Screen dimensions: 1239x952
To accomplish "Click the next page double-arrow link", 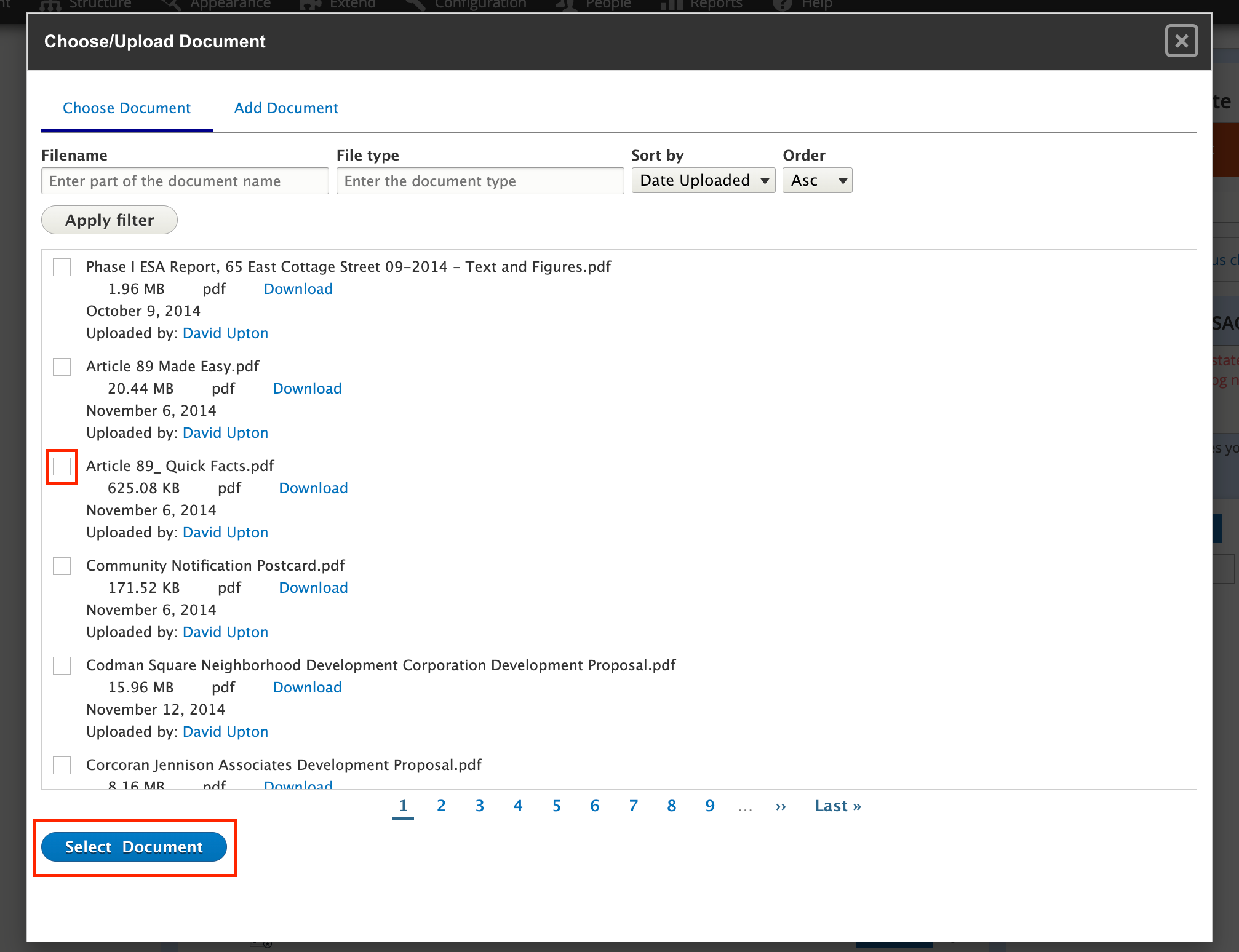I will pyautogui.click(x=781, y=806).
